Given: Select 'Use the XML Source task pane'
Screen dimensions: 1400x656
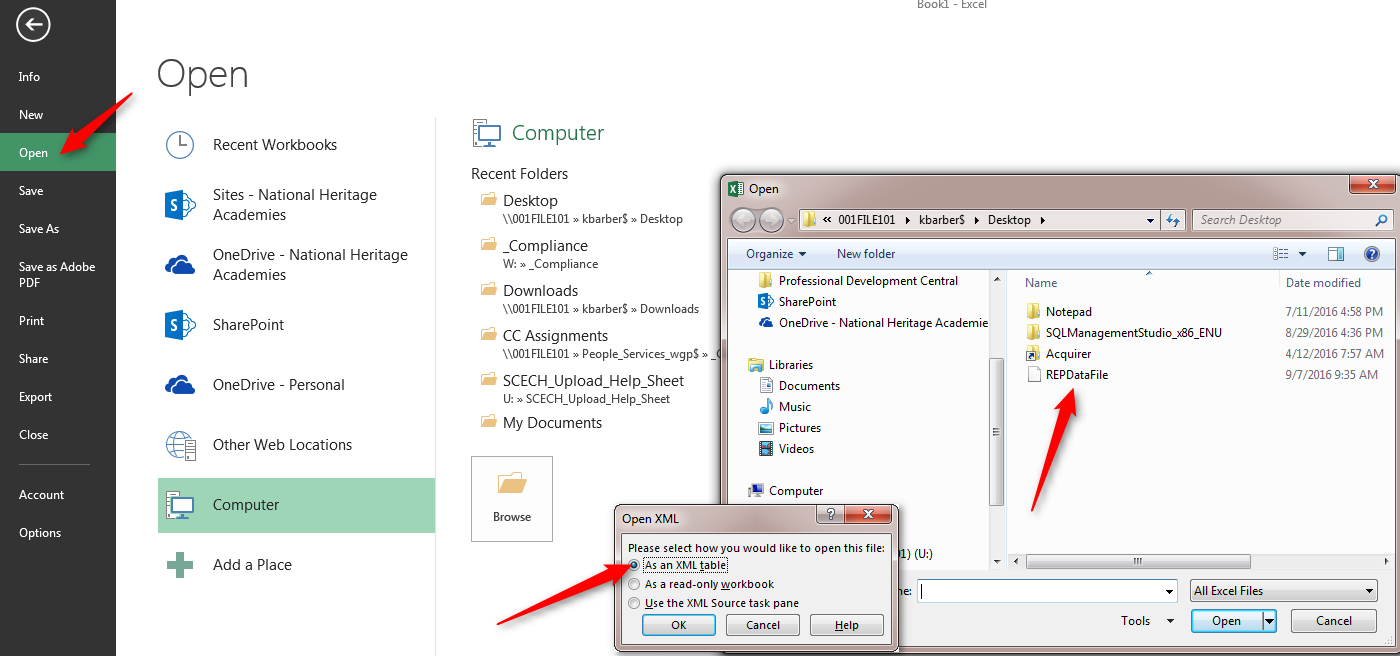Looking at the screenshot, I should pyautogui.click(x=635, y=603).
